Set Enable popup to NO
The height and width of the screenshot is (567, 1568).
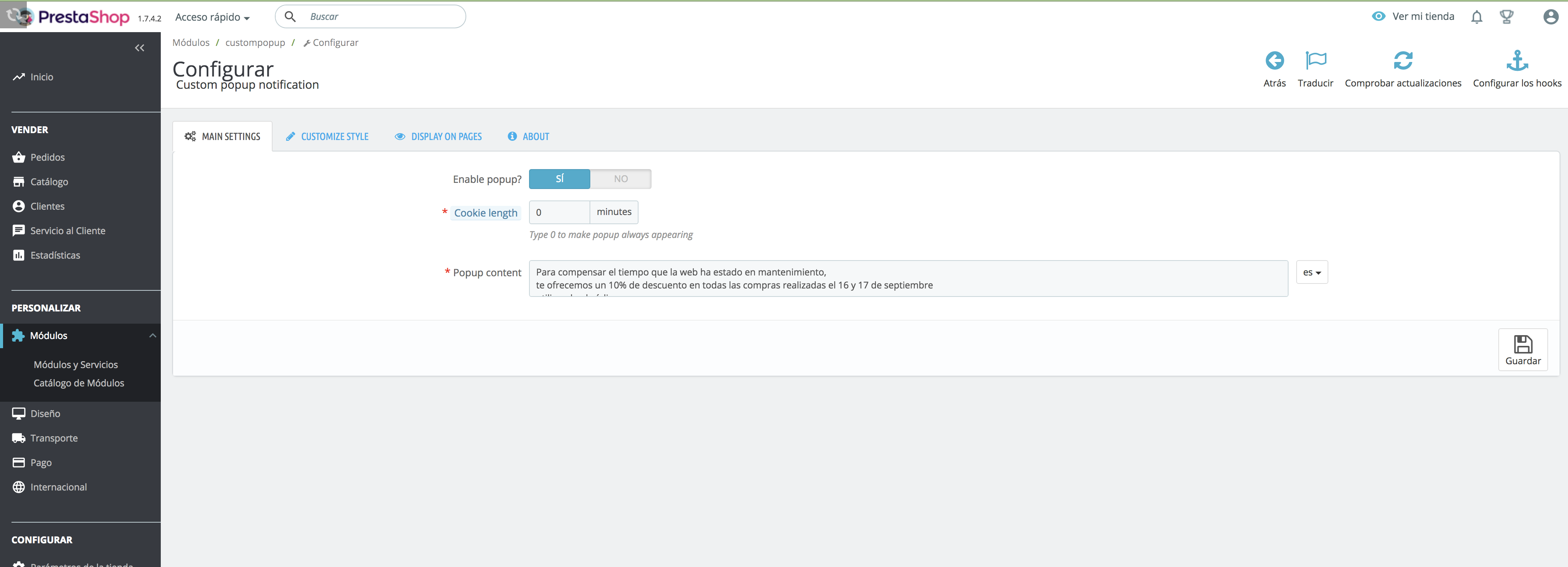pyautogui.click(x=620, y=179)
